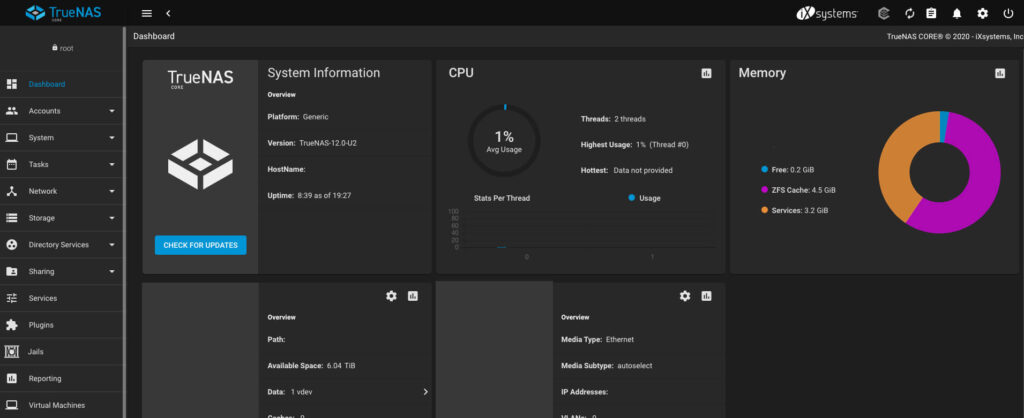Click the Virtual Machines monitor icon
The height and width of the screenshot is (418, 1024).
(11, 406)
